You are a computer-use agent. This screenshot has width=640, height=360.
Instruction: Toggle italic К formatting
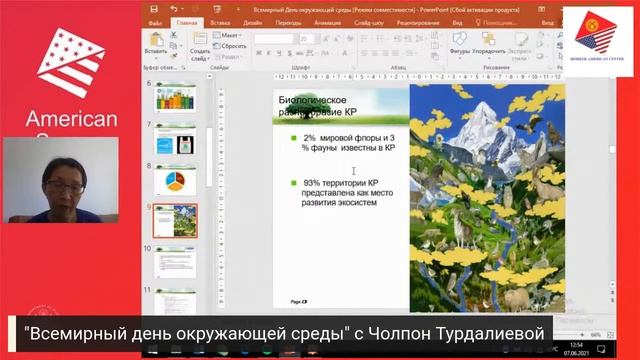tap(269, 53)
